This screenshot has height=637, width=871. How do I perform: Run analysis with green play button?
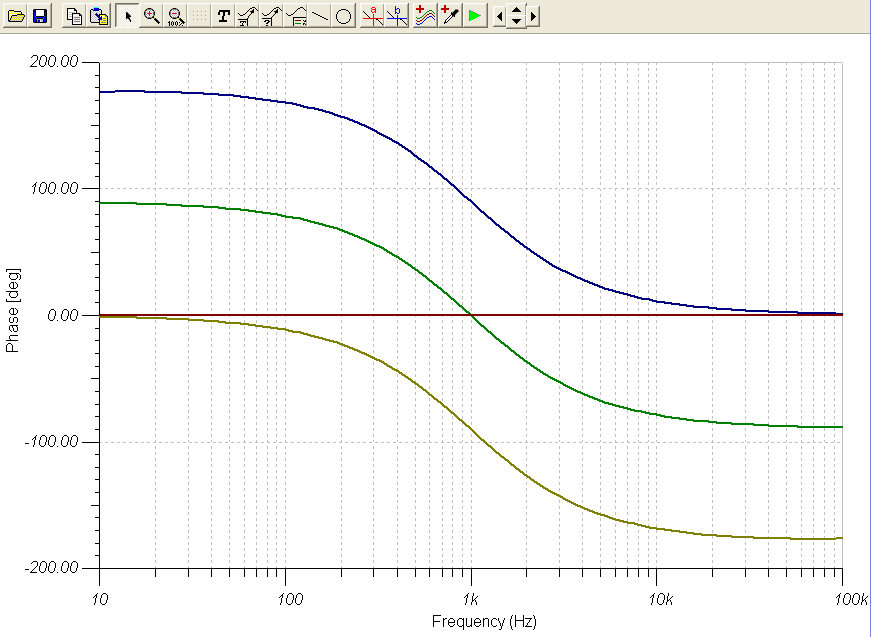(475, 16)
